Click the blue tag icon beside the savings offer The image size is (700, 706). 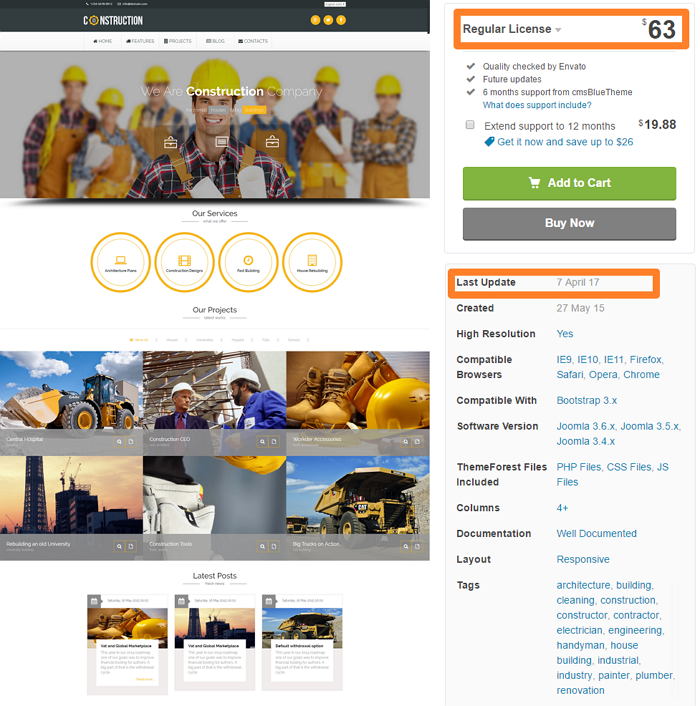489,142
